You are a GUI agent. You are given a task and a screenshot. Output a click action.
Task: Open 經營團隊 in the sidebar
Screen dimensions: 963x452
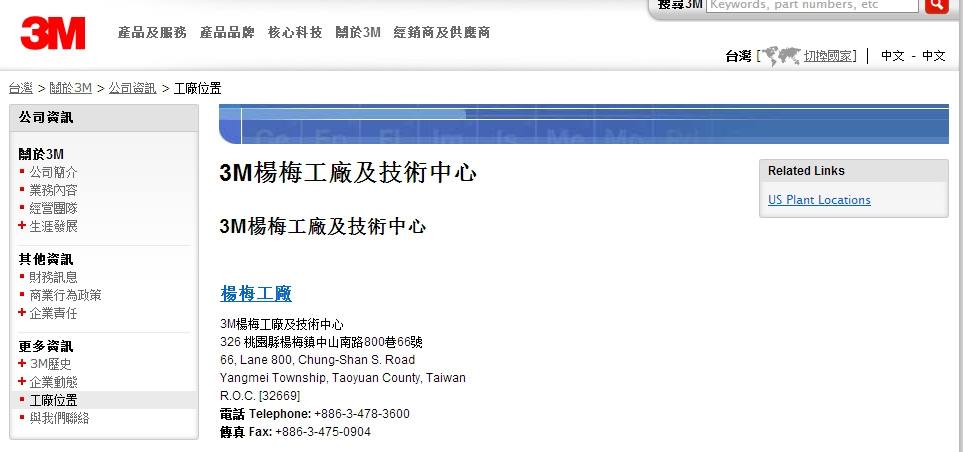(53, 208)
